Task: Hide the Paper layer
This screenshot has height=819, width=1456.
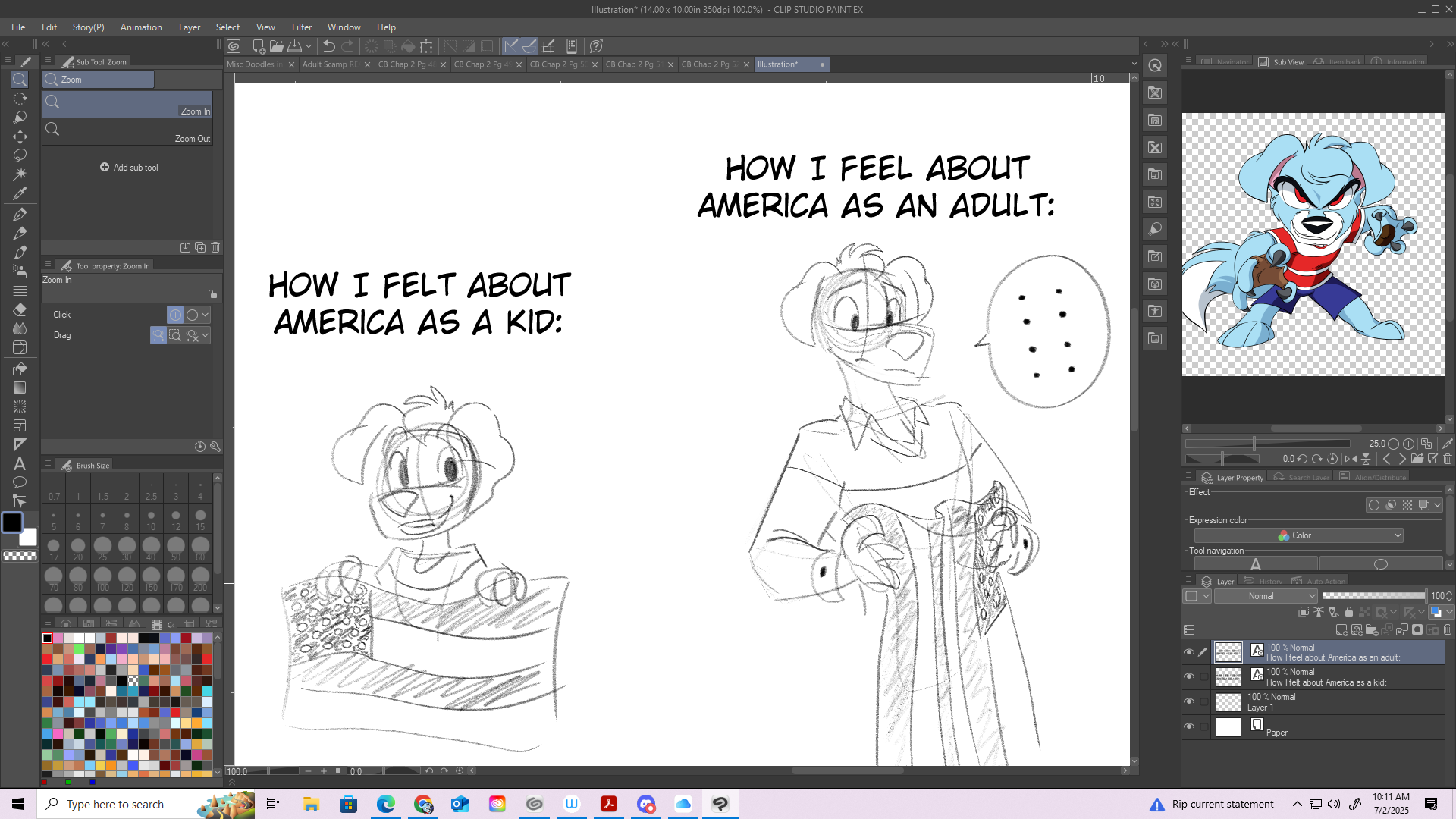Action: point(1189,726)
